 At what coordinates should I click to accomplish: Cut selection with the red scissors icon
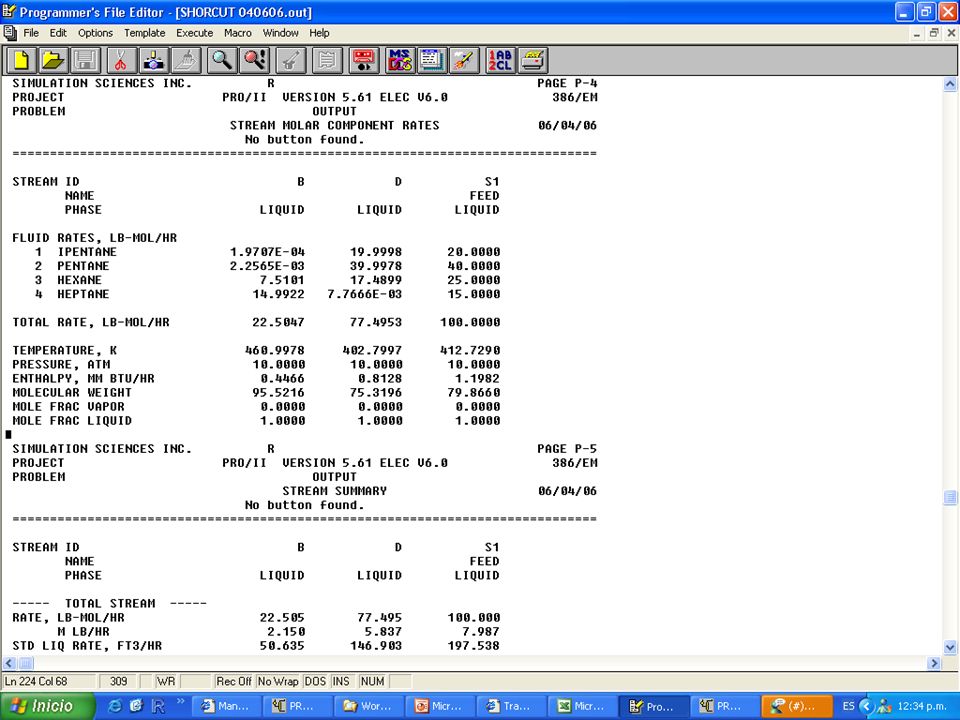[121, 60]
